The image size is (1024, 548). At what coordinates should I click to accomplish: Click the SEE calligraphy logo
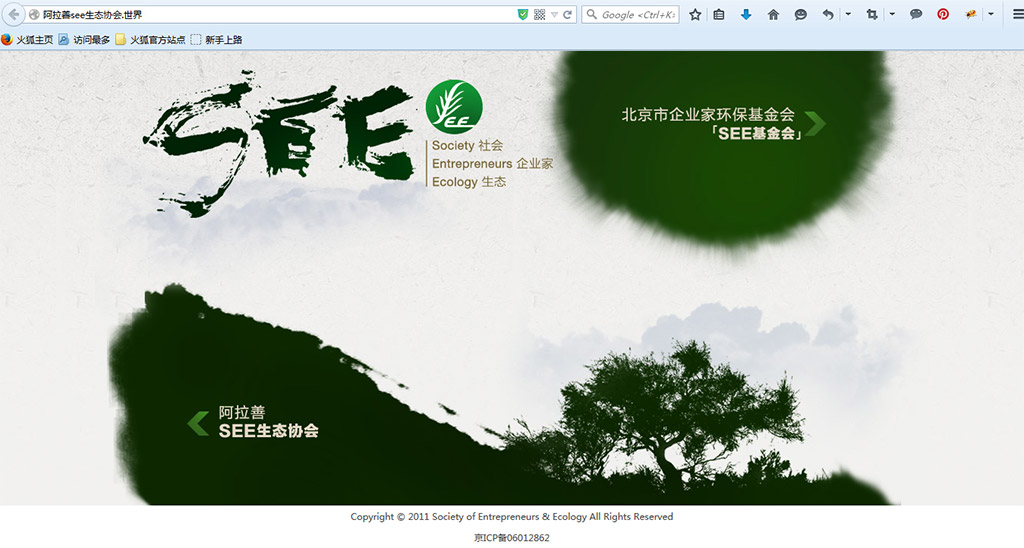click(x=281, y=144)
